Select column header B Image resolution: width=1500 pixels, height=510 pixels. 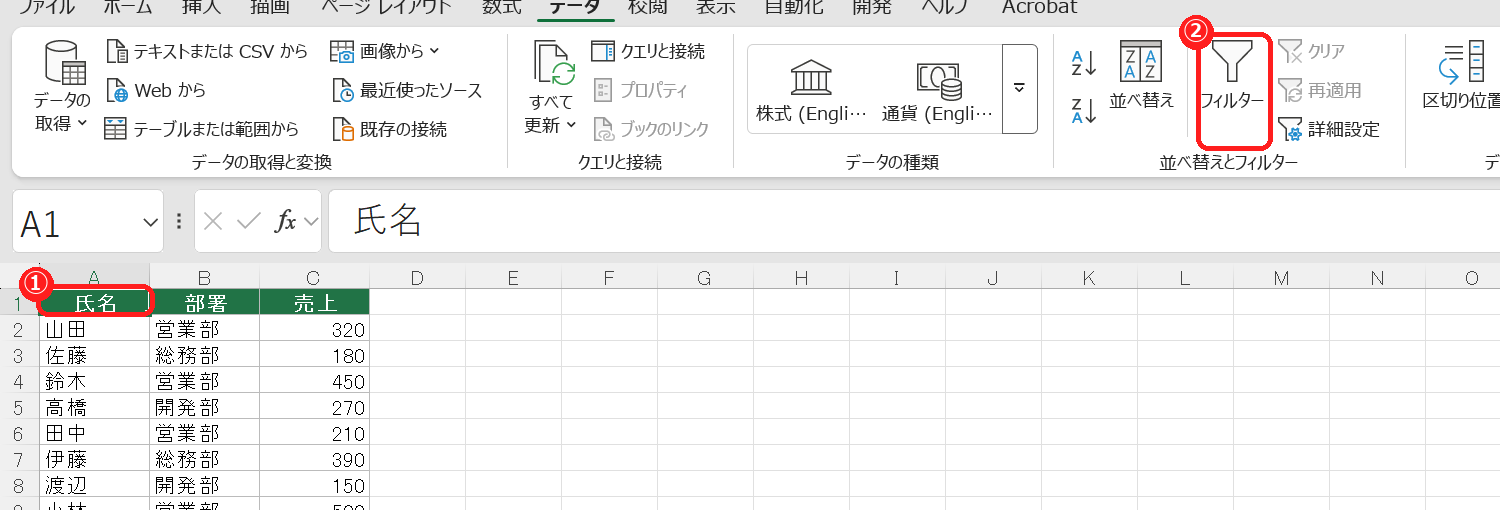click(204, 277)
